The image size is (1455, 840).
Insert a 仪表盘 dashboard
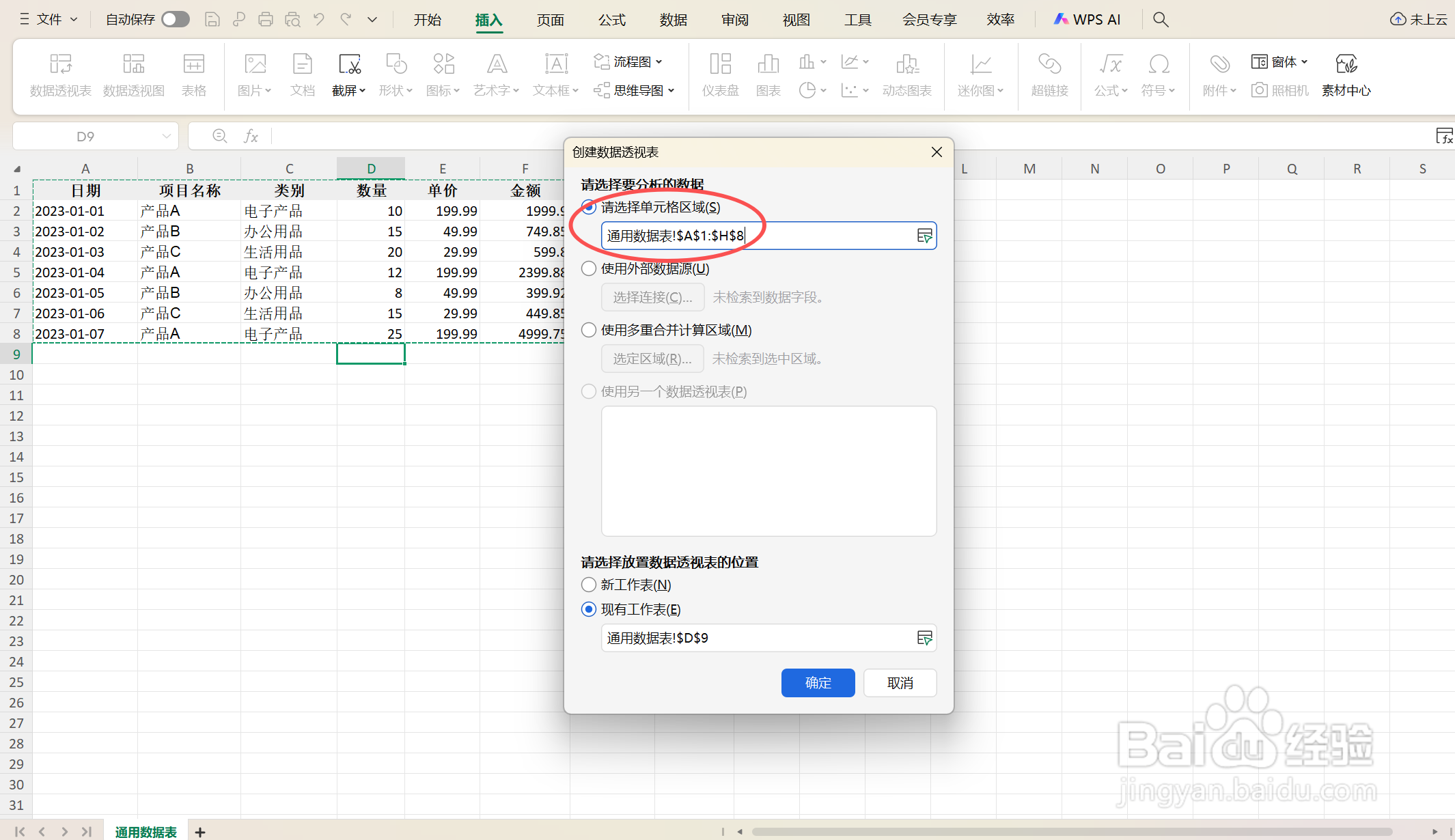click(x=720, y=74)
